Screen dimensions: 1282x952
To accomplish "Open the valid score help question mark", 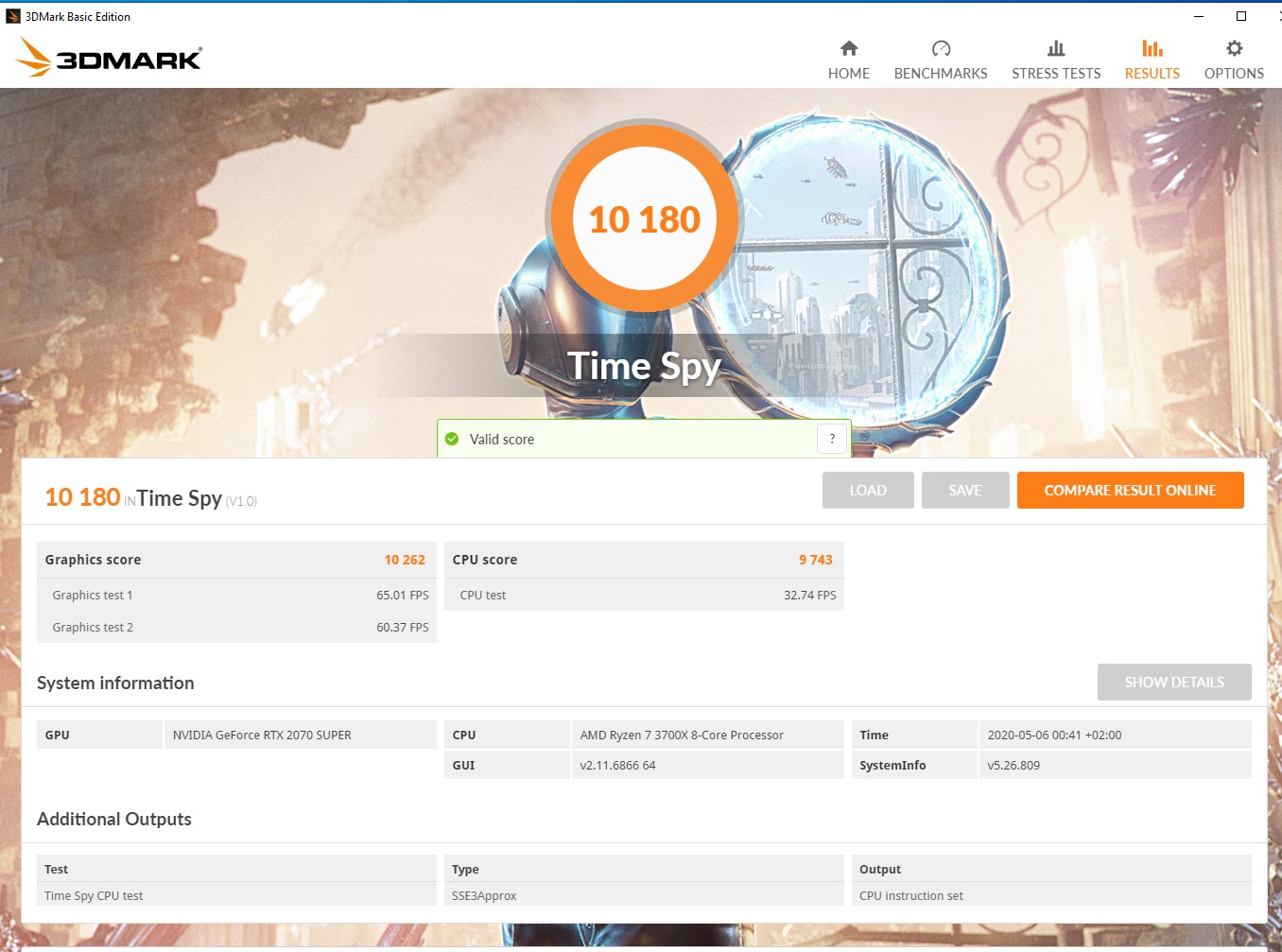I will tap(832, 439).
